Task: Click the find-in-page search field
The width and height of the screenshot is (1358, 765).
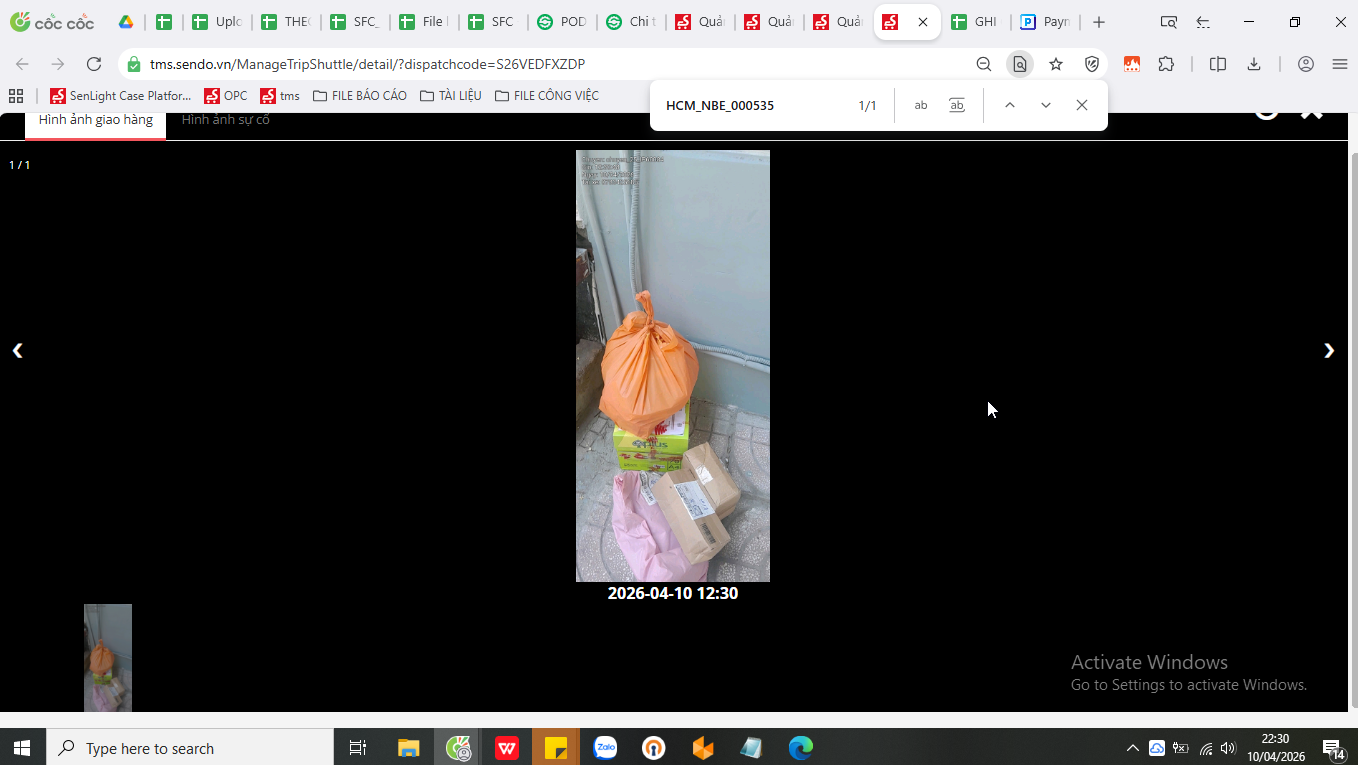Action: coord(755,106)
